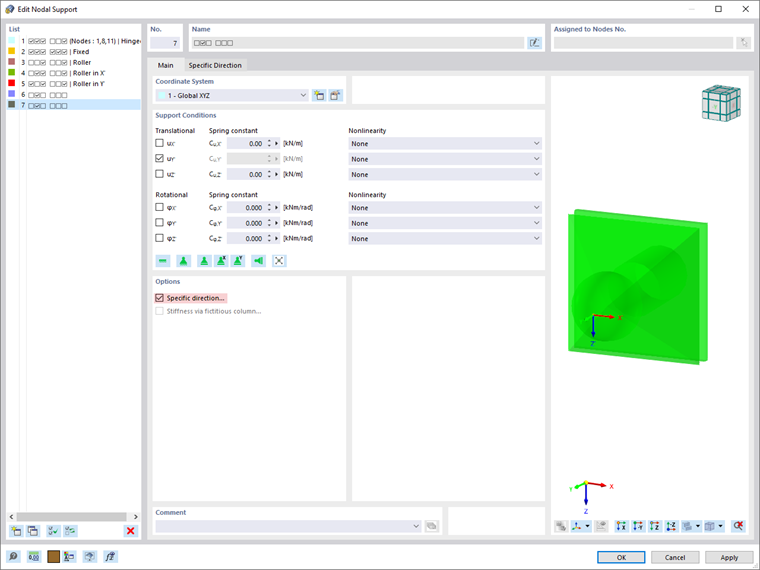Enable the uX translational support checkbox
Screen dimensions: 760x570
(x=159, y=143)
